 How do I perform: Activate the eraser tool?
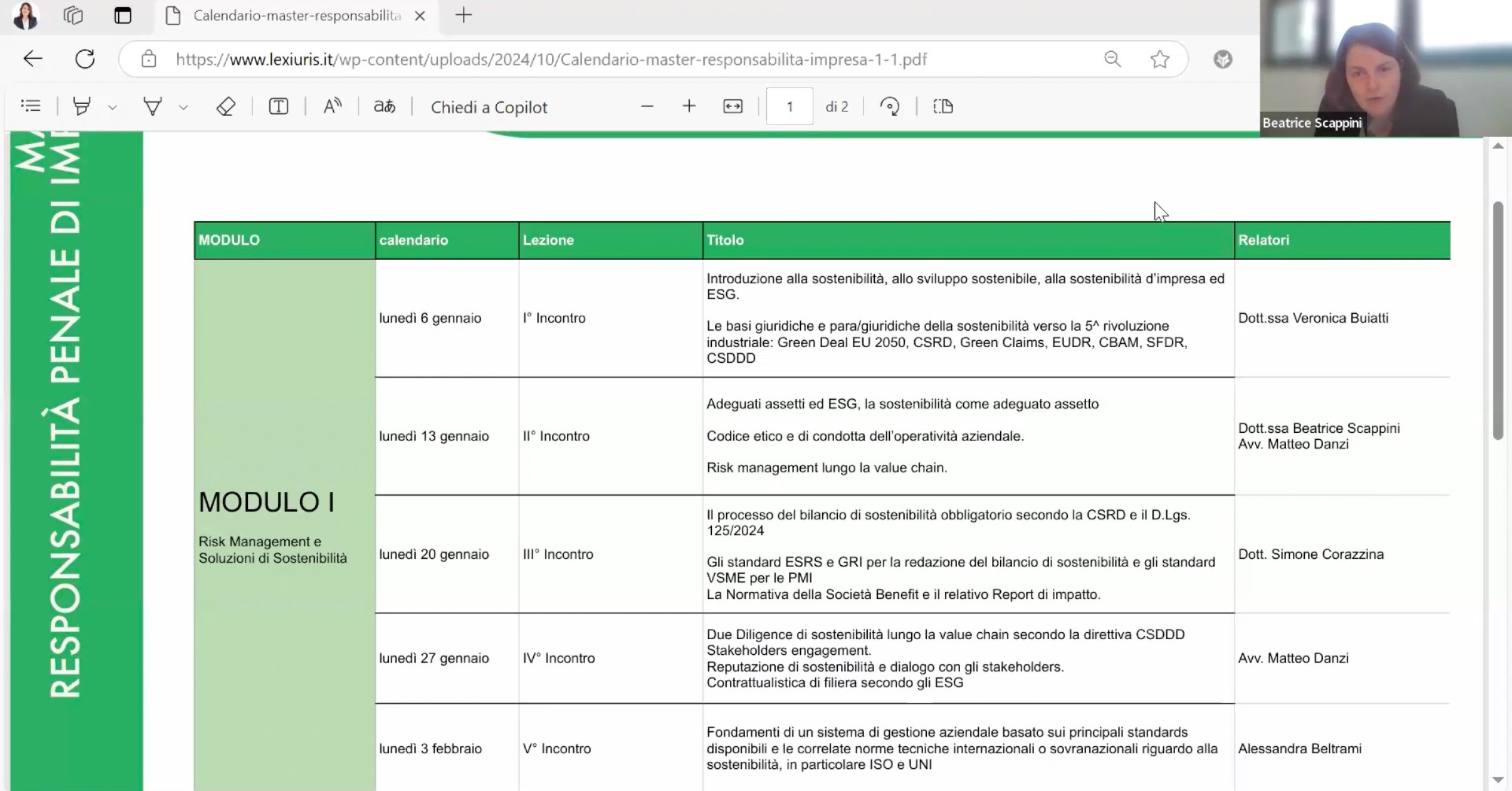tap(226, 106)
